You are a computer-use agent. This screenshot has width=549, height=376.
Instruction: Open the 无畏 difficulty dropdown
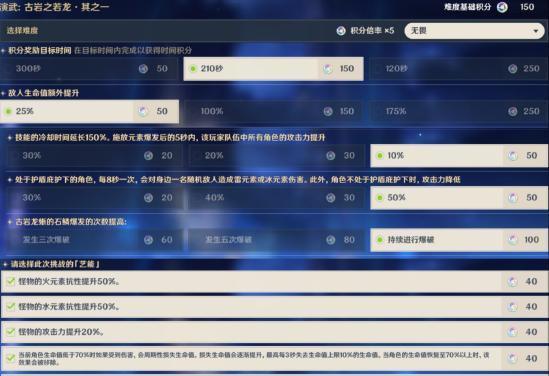474,31
